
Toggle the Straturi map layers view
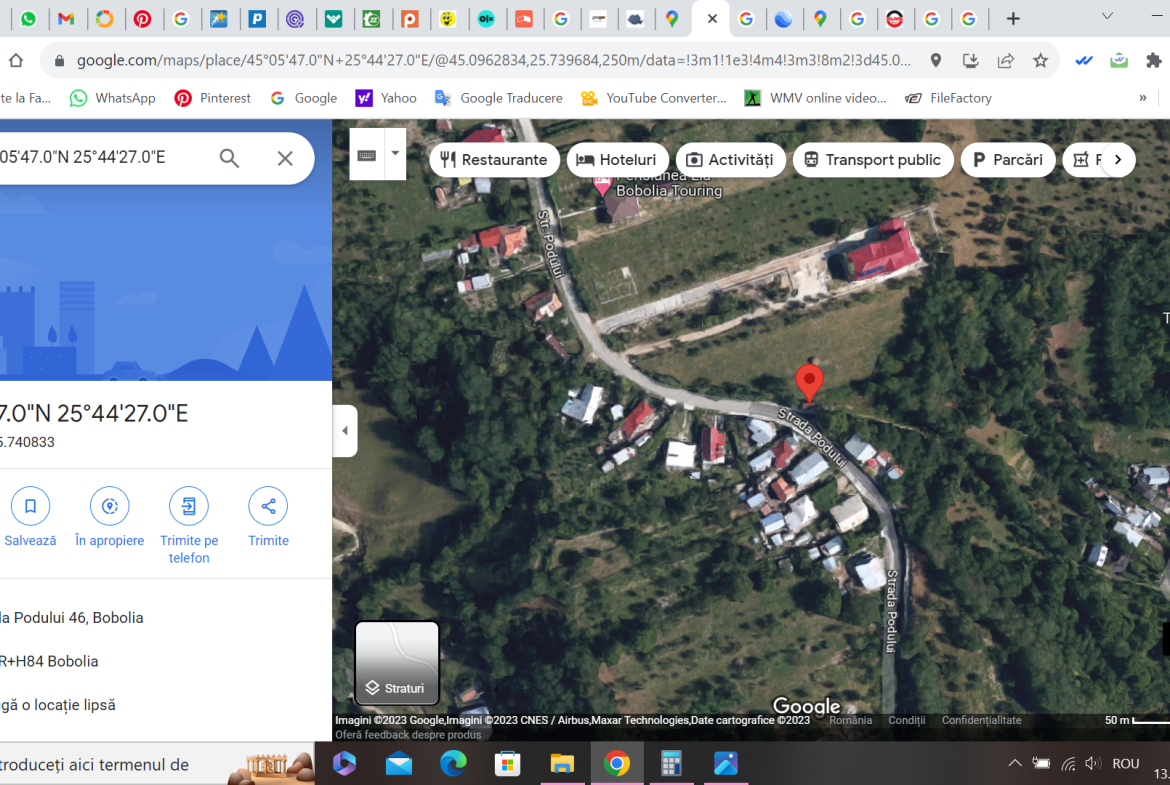tap(397, 663)
